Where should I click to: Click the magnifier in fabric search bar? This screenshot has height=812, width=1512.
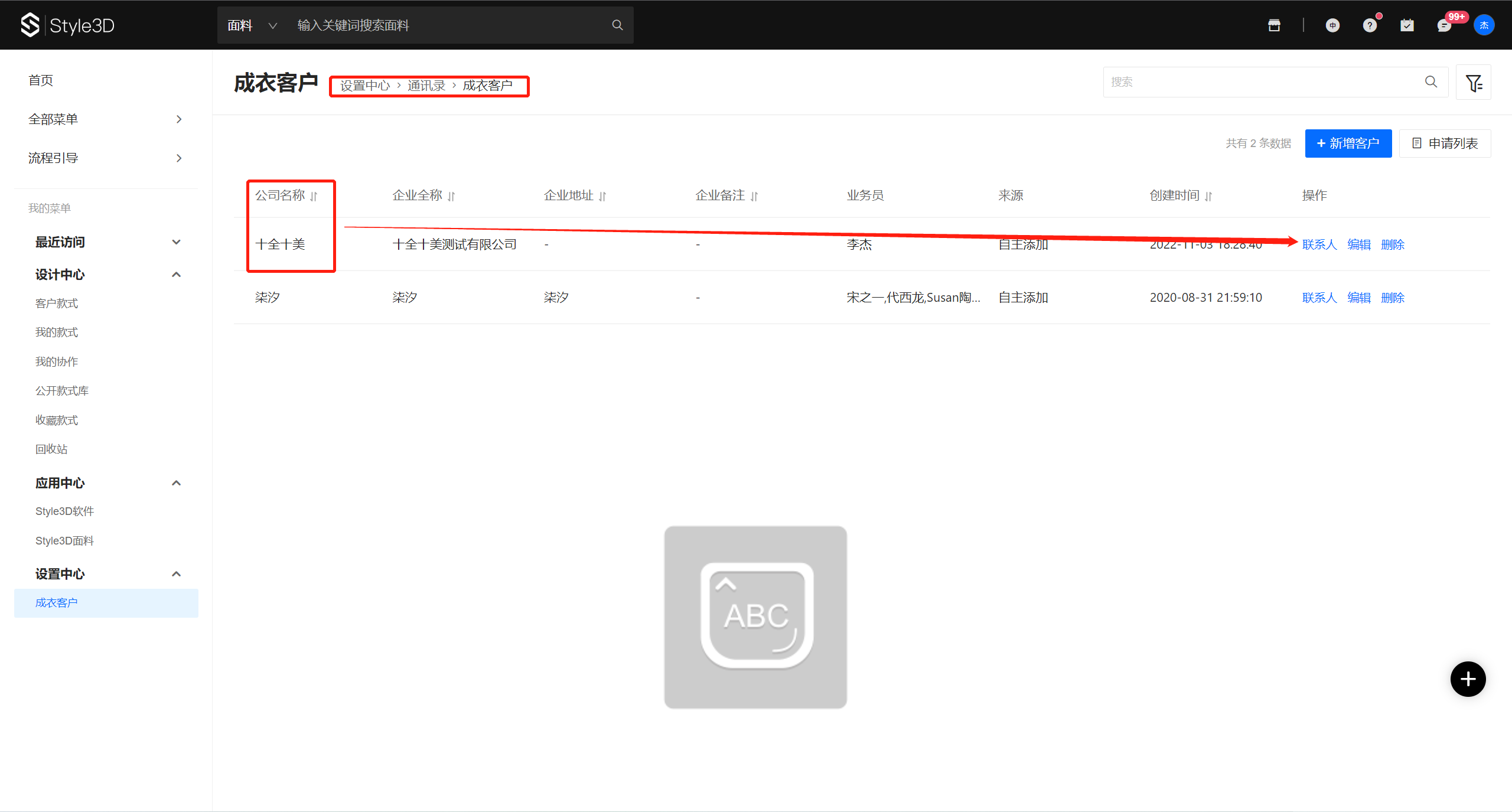tap(617, 25)
